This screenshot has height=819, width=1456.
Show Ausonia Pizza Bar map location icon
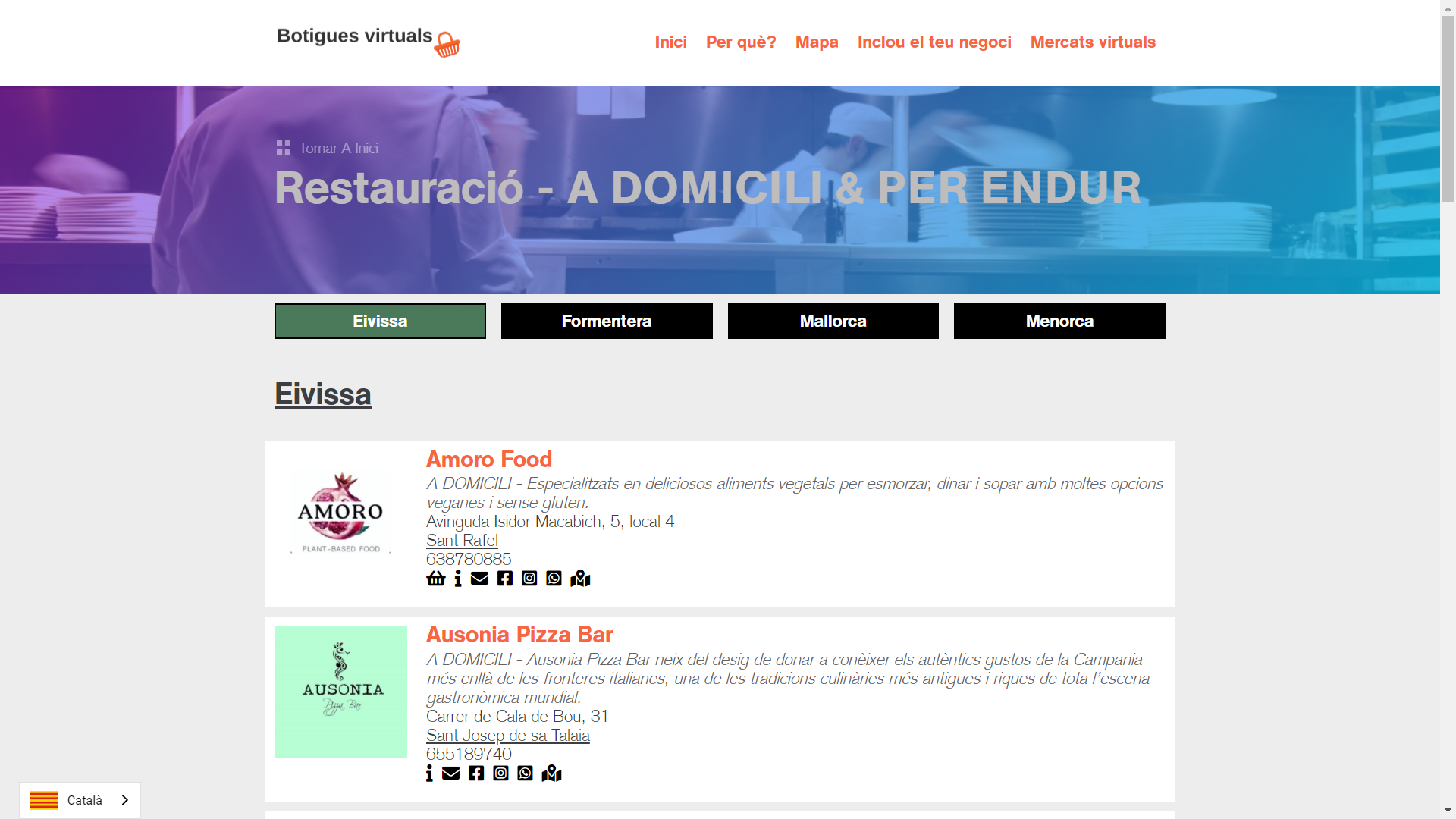[x=551, y=773]
